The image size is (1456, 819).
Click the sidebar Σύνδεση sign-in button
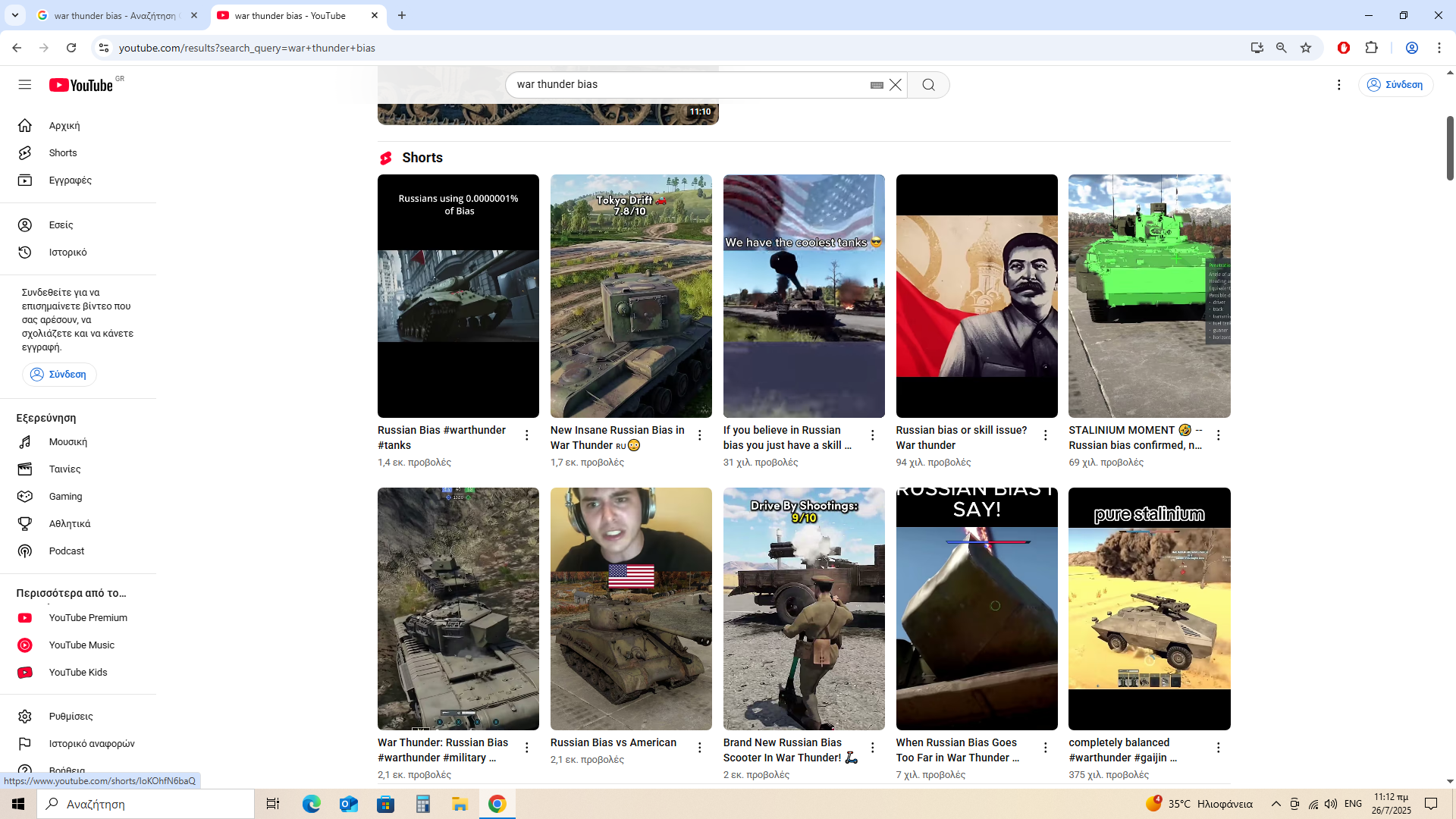(x=59, y=375)
